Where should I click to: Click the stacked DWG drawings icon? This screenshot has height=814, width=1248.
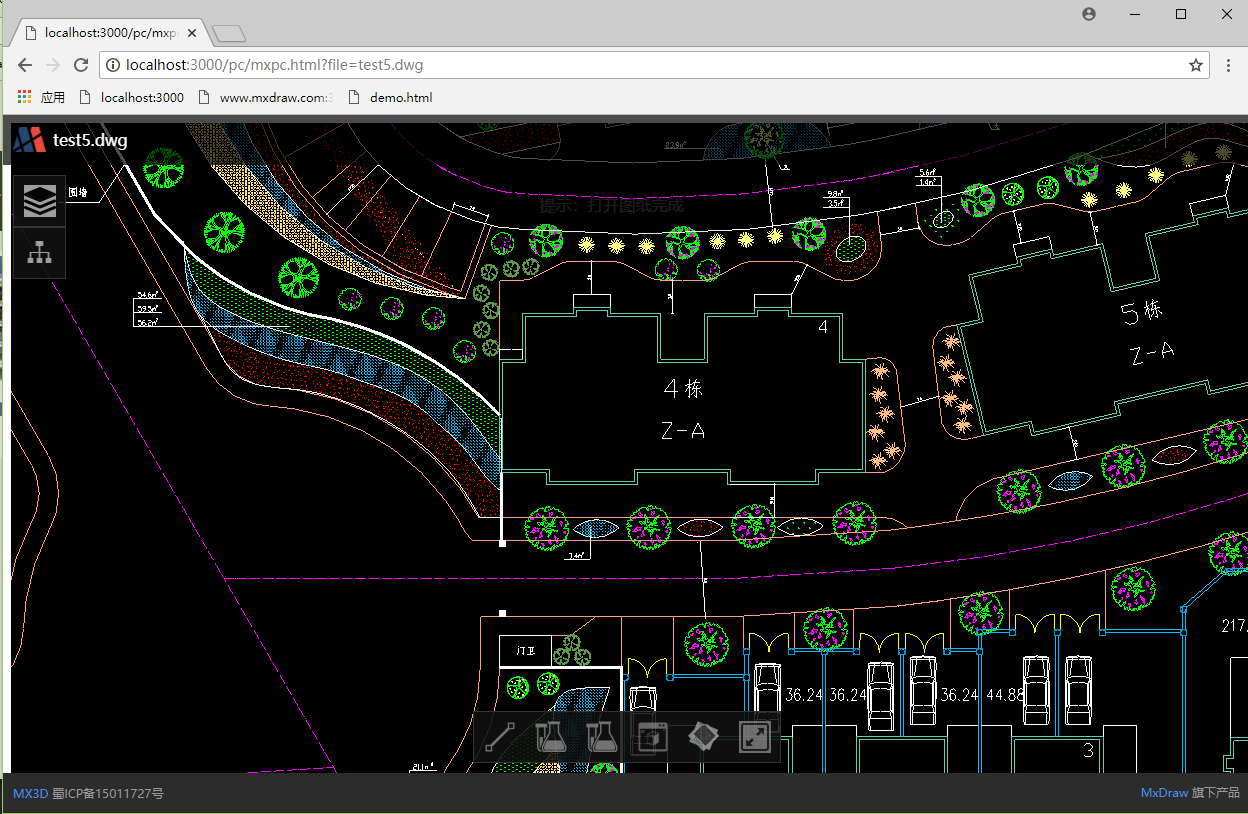(x=704, y=738)
